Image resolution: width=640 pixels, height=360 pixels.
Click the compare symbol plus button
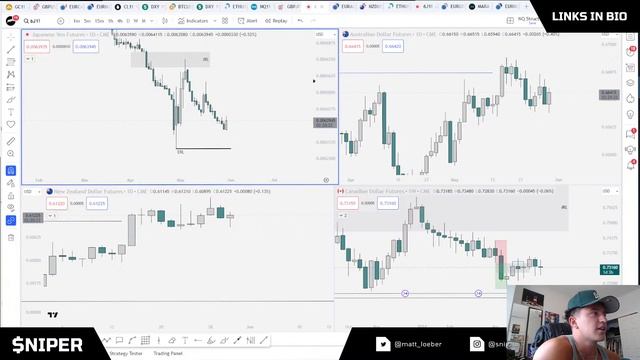click(60, 21)
